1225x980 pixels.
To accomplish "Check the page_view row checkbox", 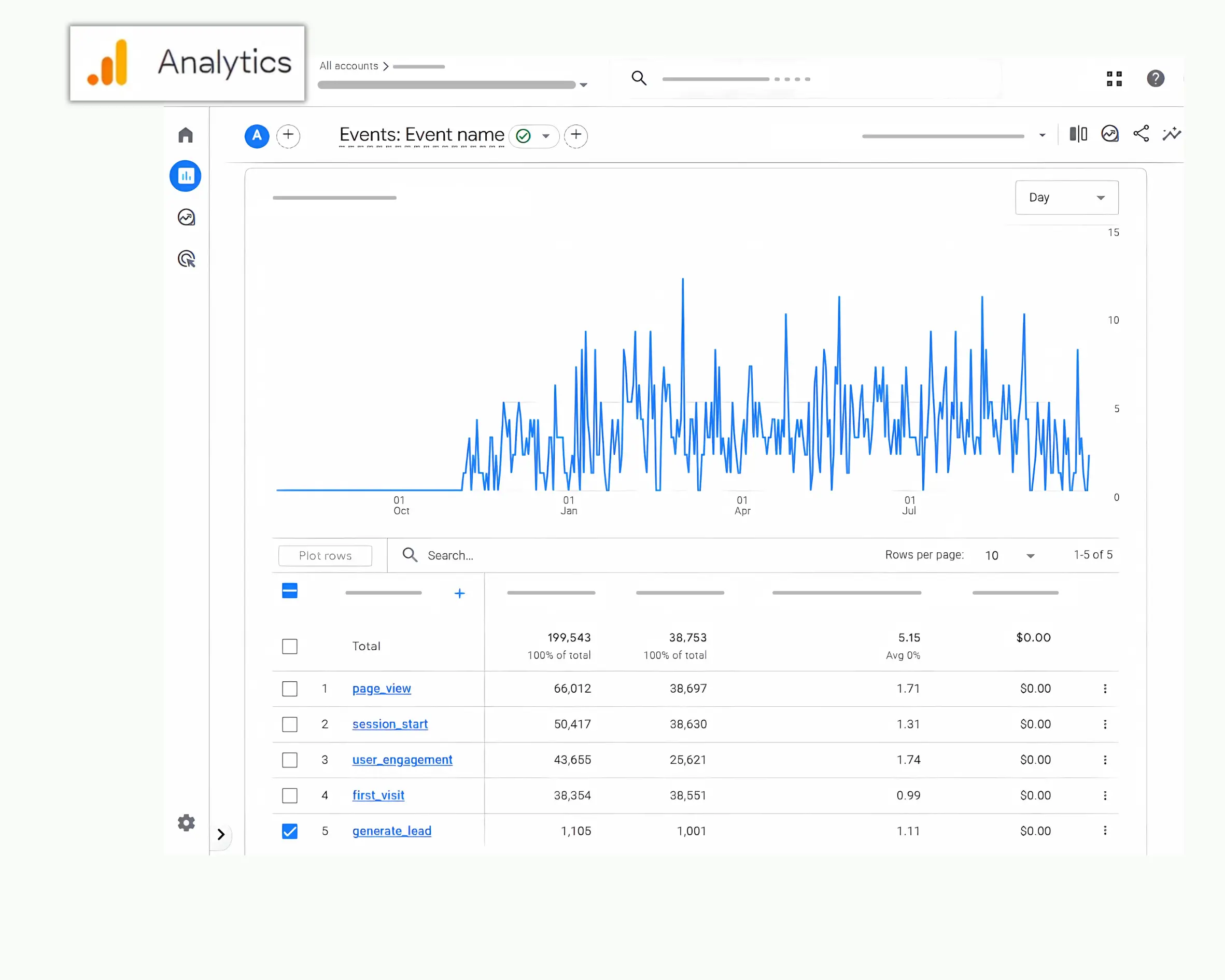I will coord(290,689).
